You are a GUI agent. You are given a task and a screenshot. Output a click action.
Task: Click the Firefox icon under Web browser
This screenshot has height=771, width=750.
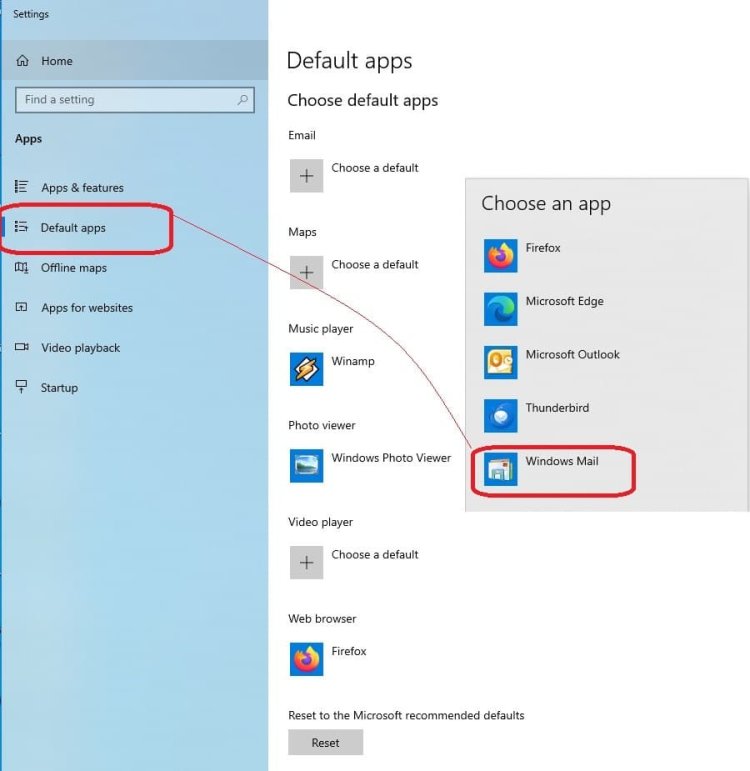point(306,659)
